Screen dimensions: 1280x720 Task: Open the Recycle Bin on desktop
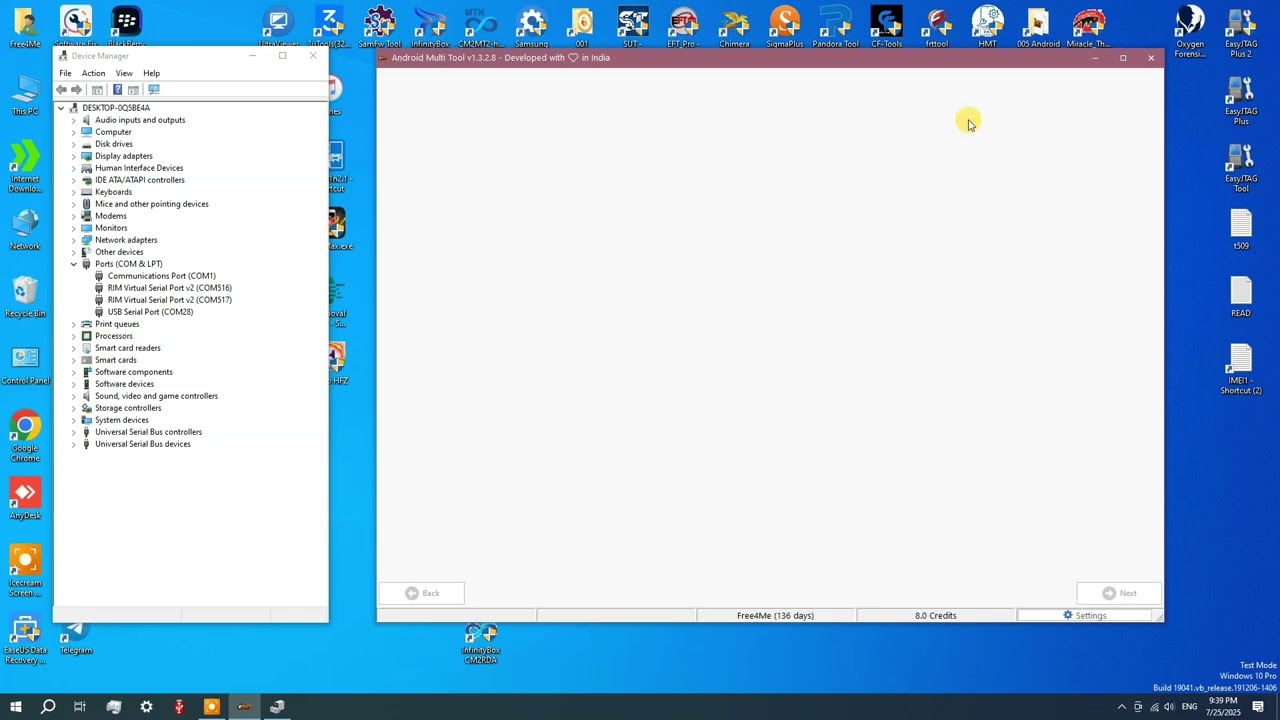25,297
